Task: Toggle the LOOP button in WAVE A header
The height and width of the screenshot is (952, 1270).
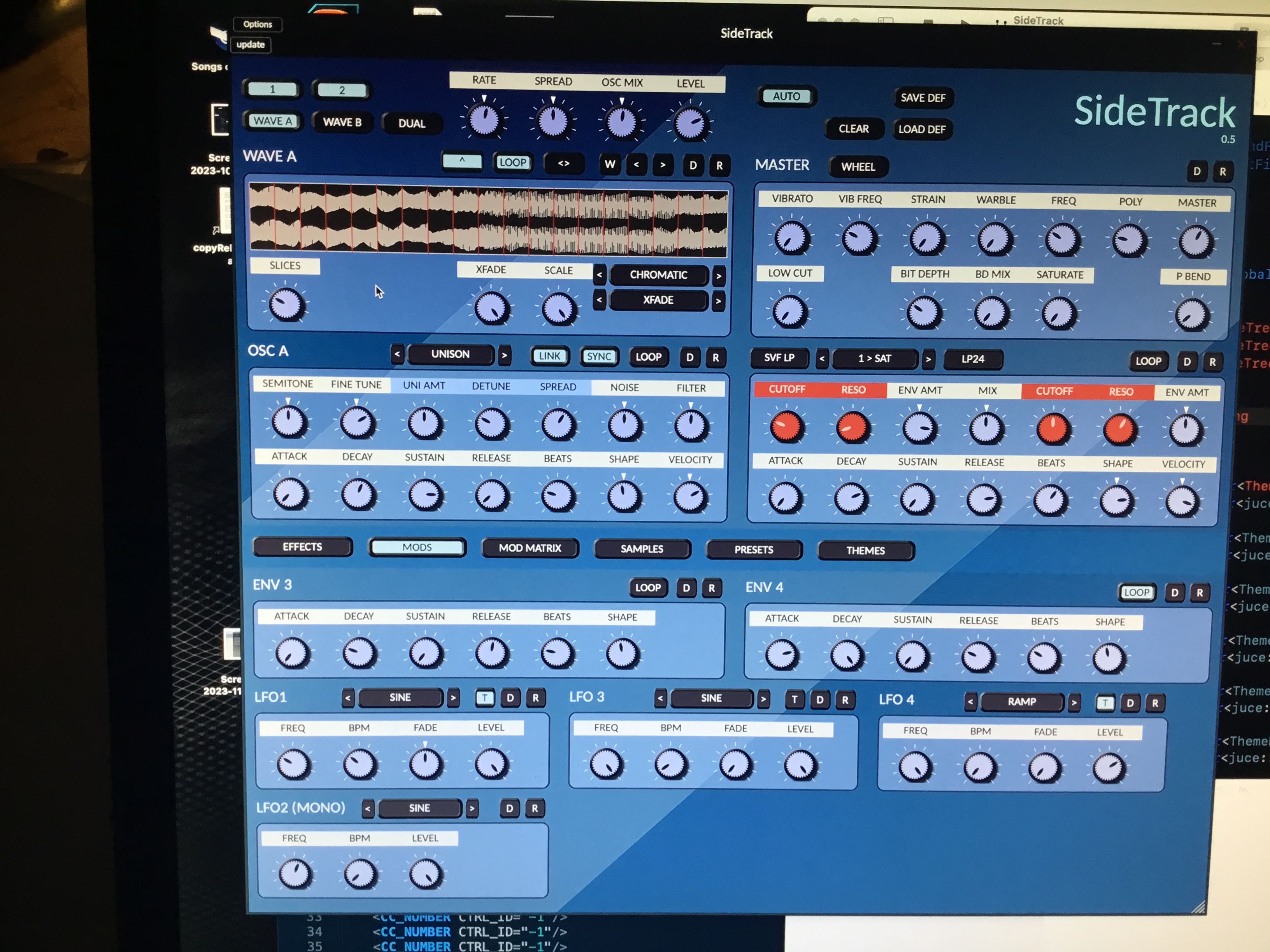Action: pos(513,163)
